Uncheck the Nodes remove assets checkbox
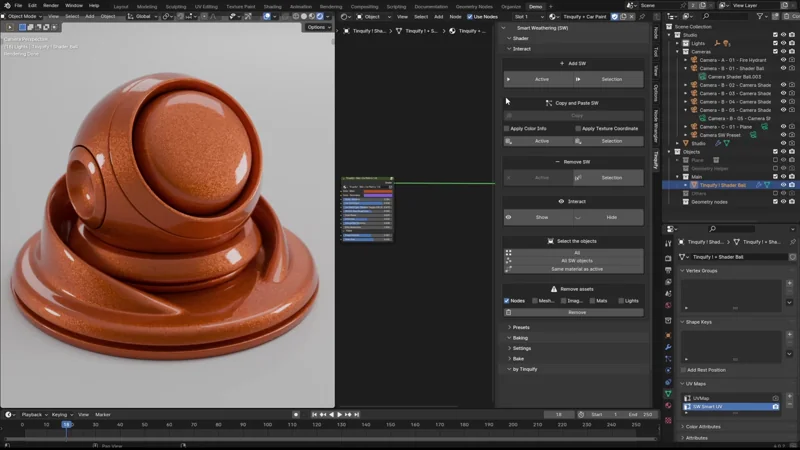 (507, 300)
